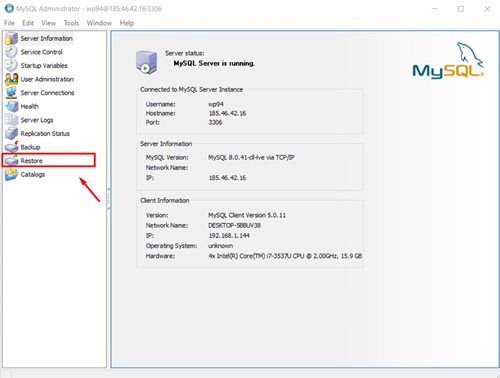The image size is (500, 378).
Task: Click the IP value under Server Information
Action: point(227,178)
